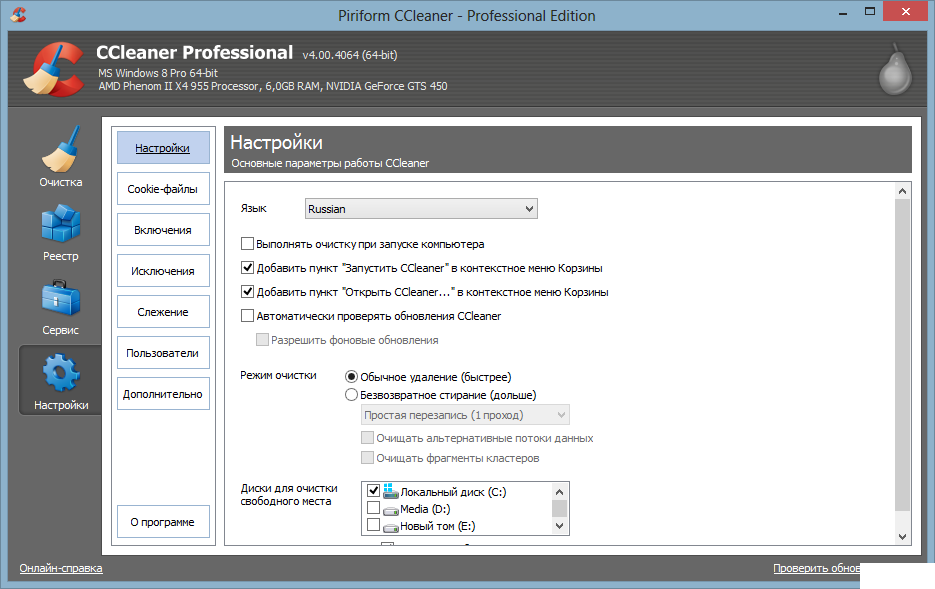This screenshot has width=935, height=589.
Task: Click the CCleaner logo in header
Action: pyautogui.click(x=50, y=68)
